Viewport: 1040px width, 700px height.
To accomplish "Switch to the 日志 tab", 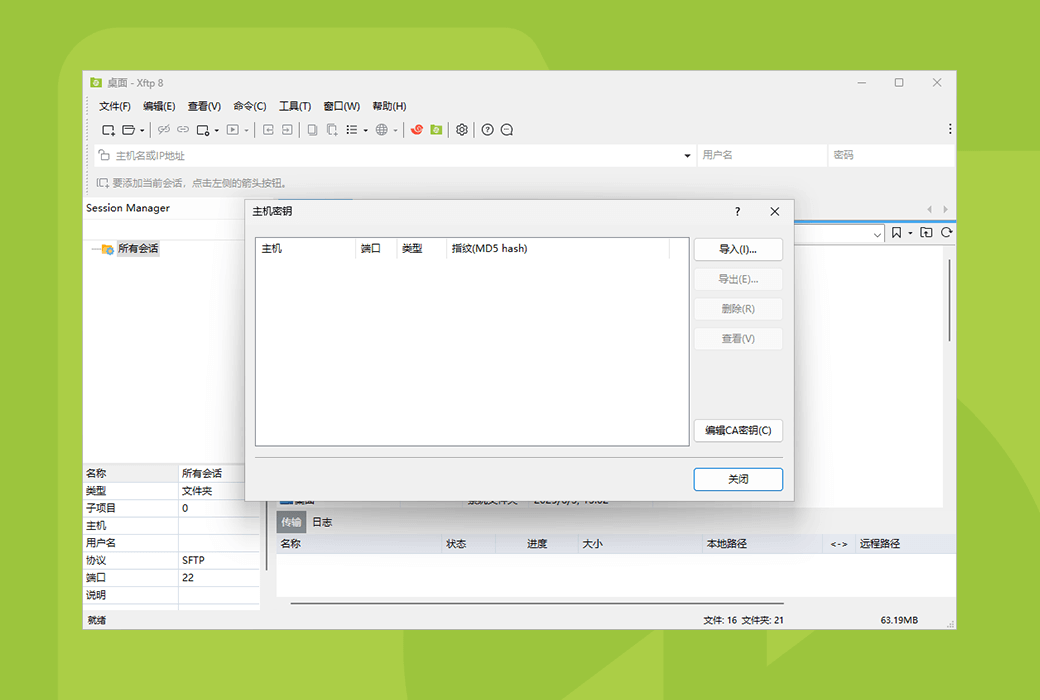I will (x=322, y=523).
